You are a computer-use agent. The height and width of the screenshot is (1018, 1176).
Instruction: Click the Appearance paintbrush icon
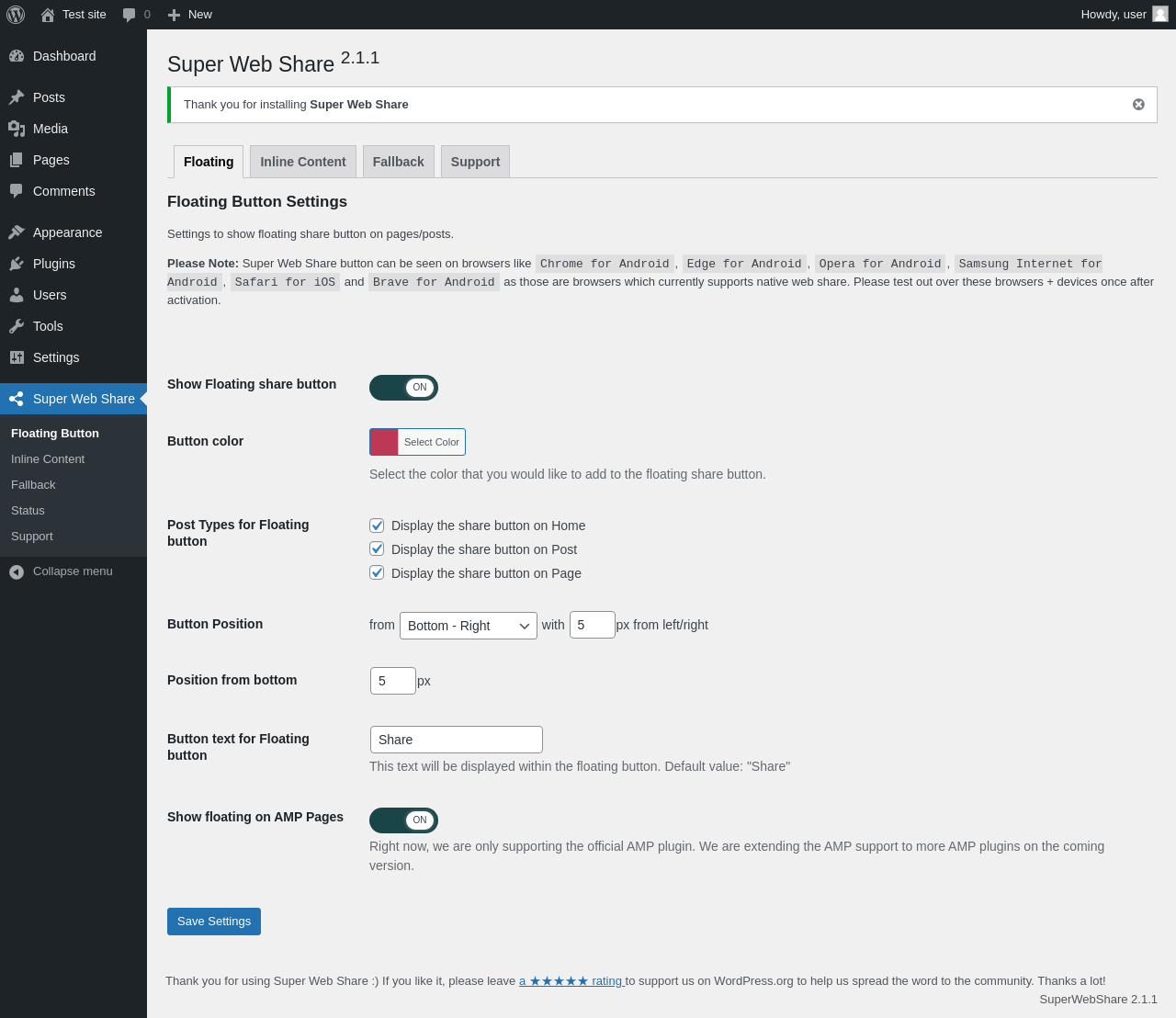pos(17,232)
